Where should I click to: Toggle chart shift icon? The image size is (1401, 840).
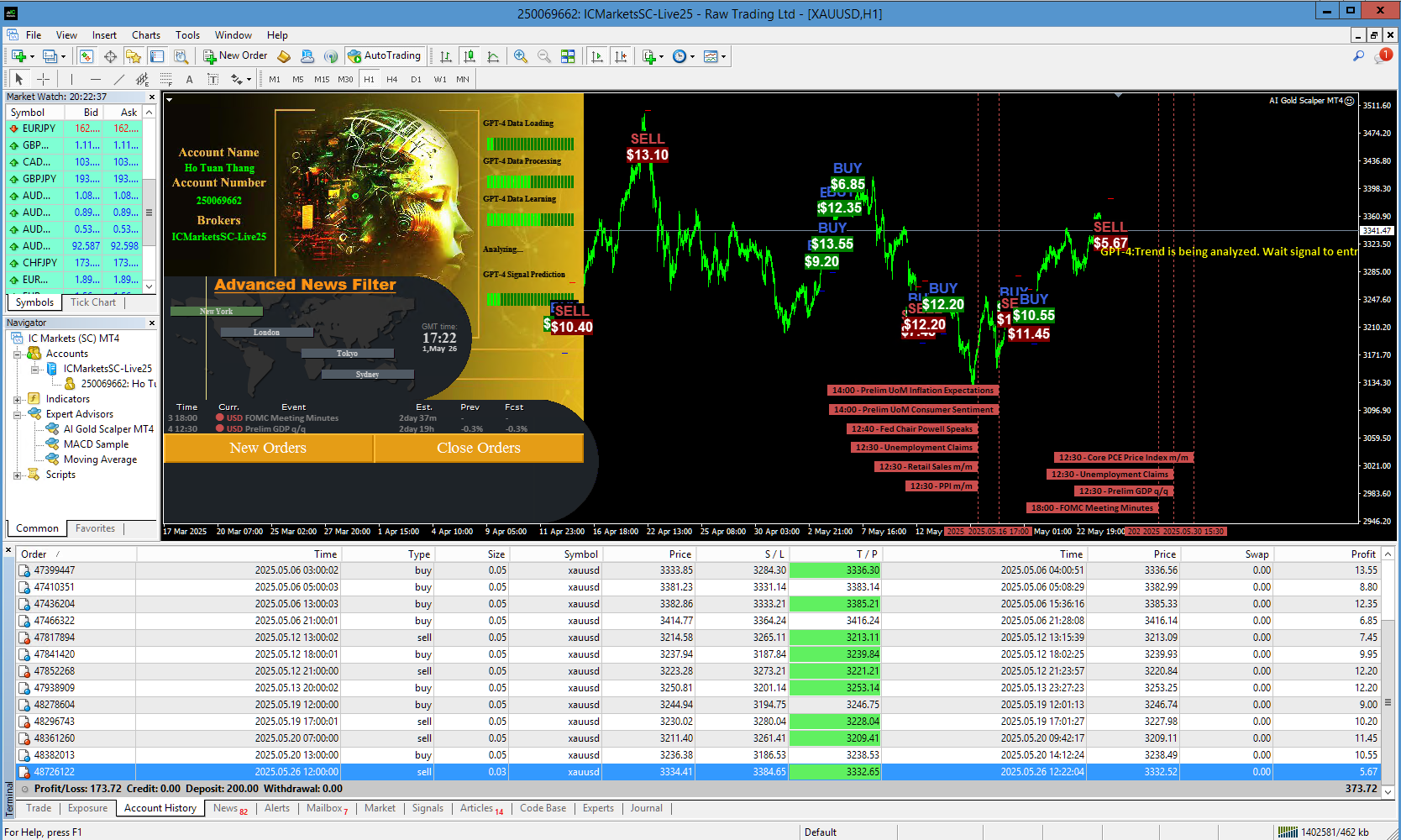[621, 56]
